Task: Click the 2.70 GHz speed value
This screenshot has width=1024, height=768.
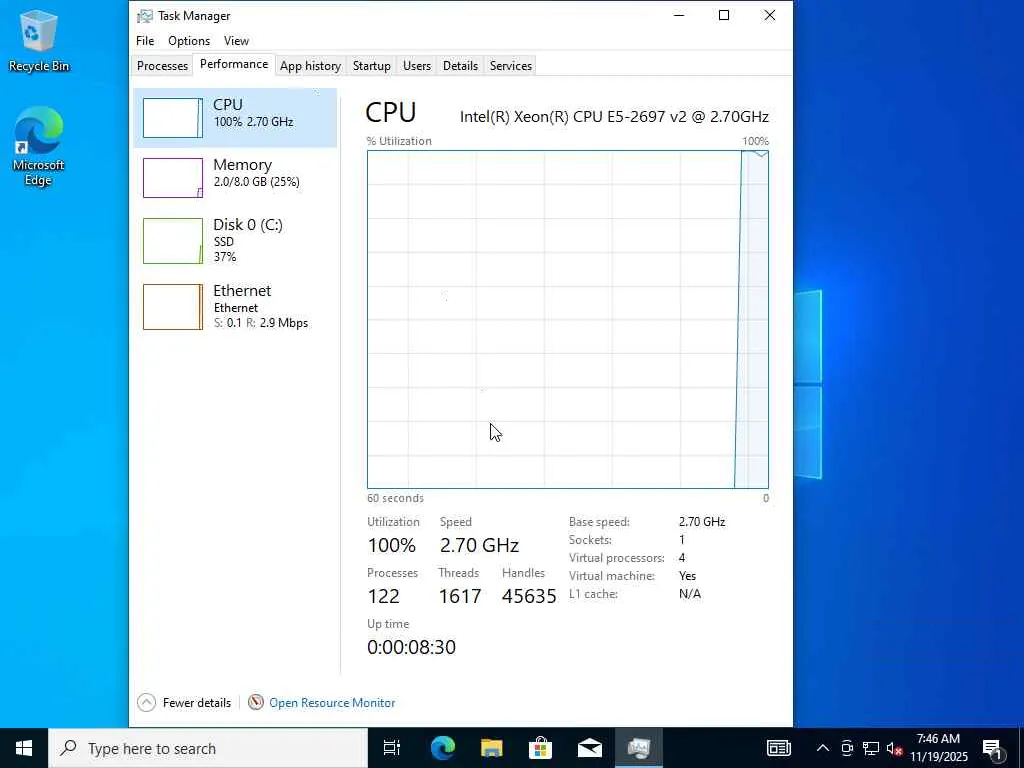Action: click(x=479, y=545)
